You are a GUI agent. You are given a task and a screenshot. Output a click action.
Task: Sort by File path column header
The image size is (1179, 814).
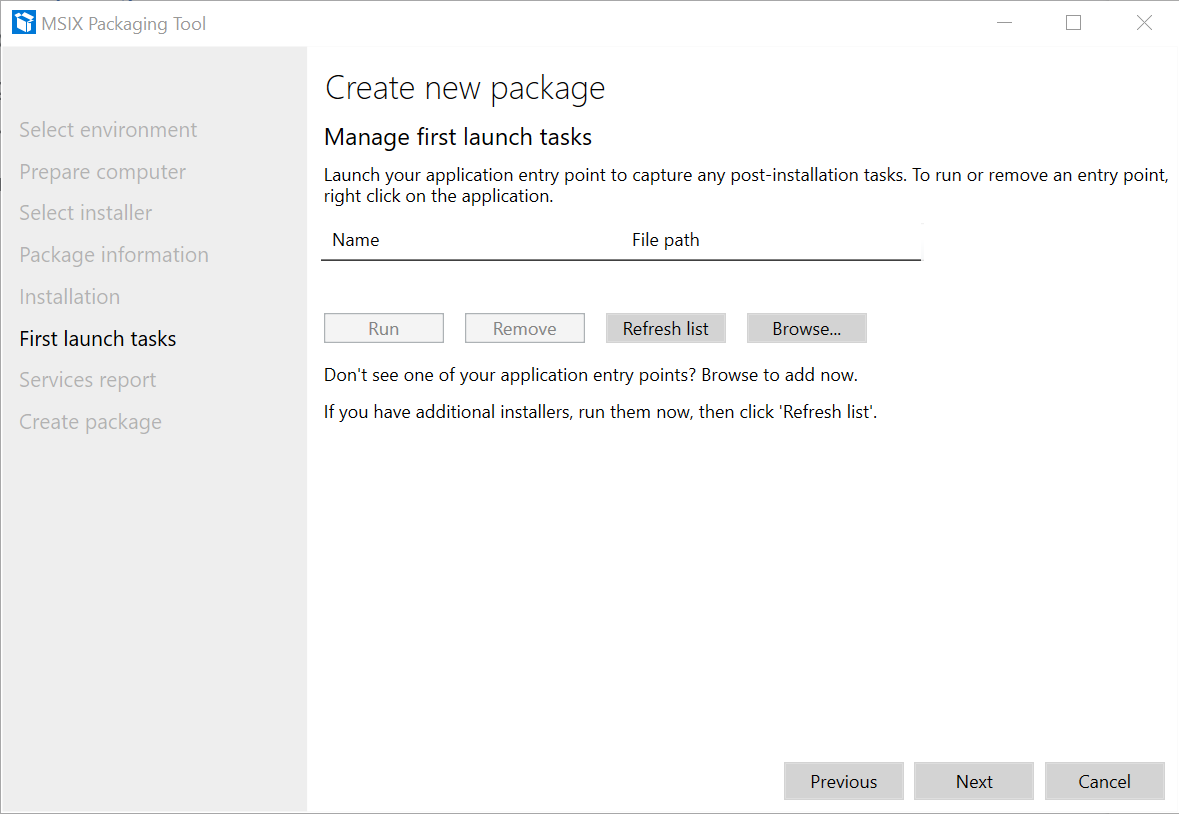(x=665, y=240)
